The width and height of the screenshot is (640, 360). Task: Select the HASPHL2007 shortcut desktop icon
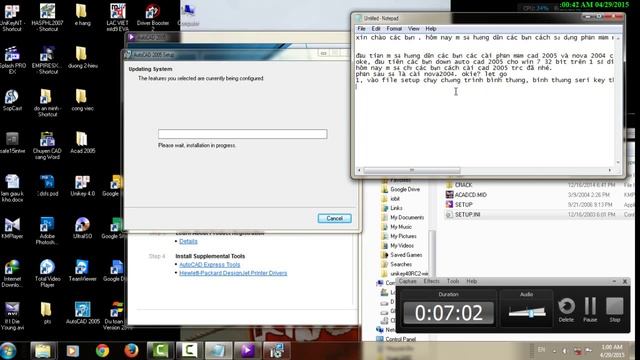point(47,18)
